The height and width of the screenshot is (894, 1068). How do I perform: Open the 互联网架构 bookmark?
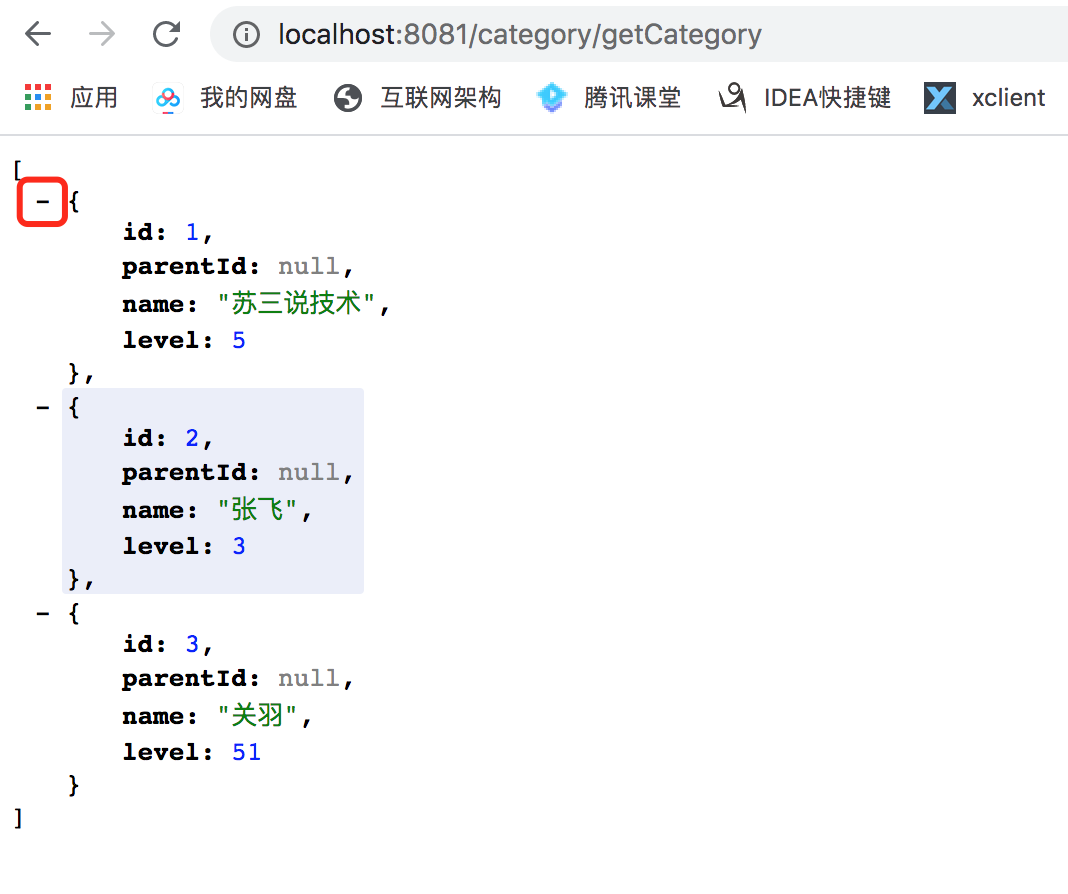tap(441, 98)
